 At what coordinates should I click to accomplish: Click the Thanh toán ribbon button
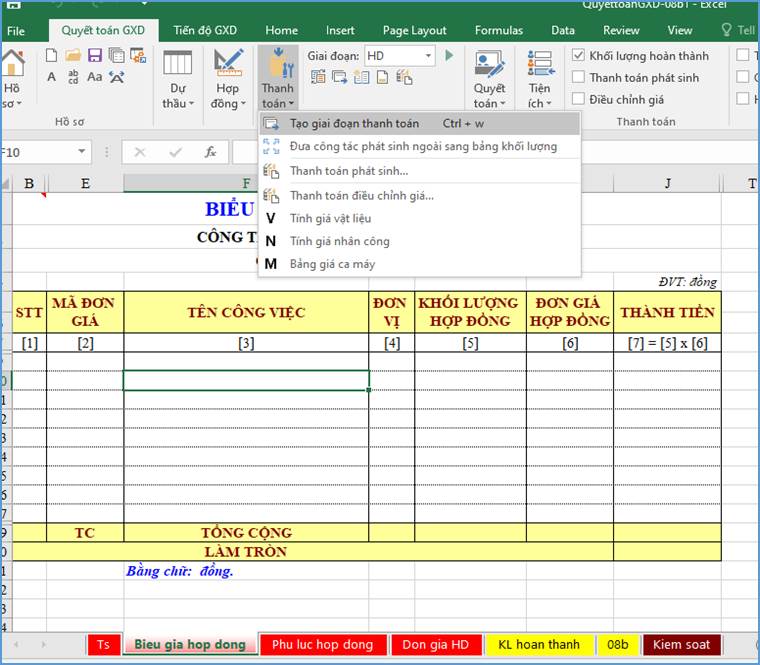click(277, 77)
